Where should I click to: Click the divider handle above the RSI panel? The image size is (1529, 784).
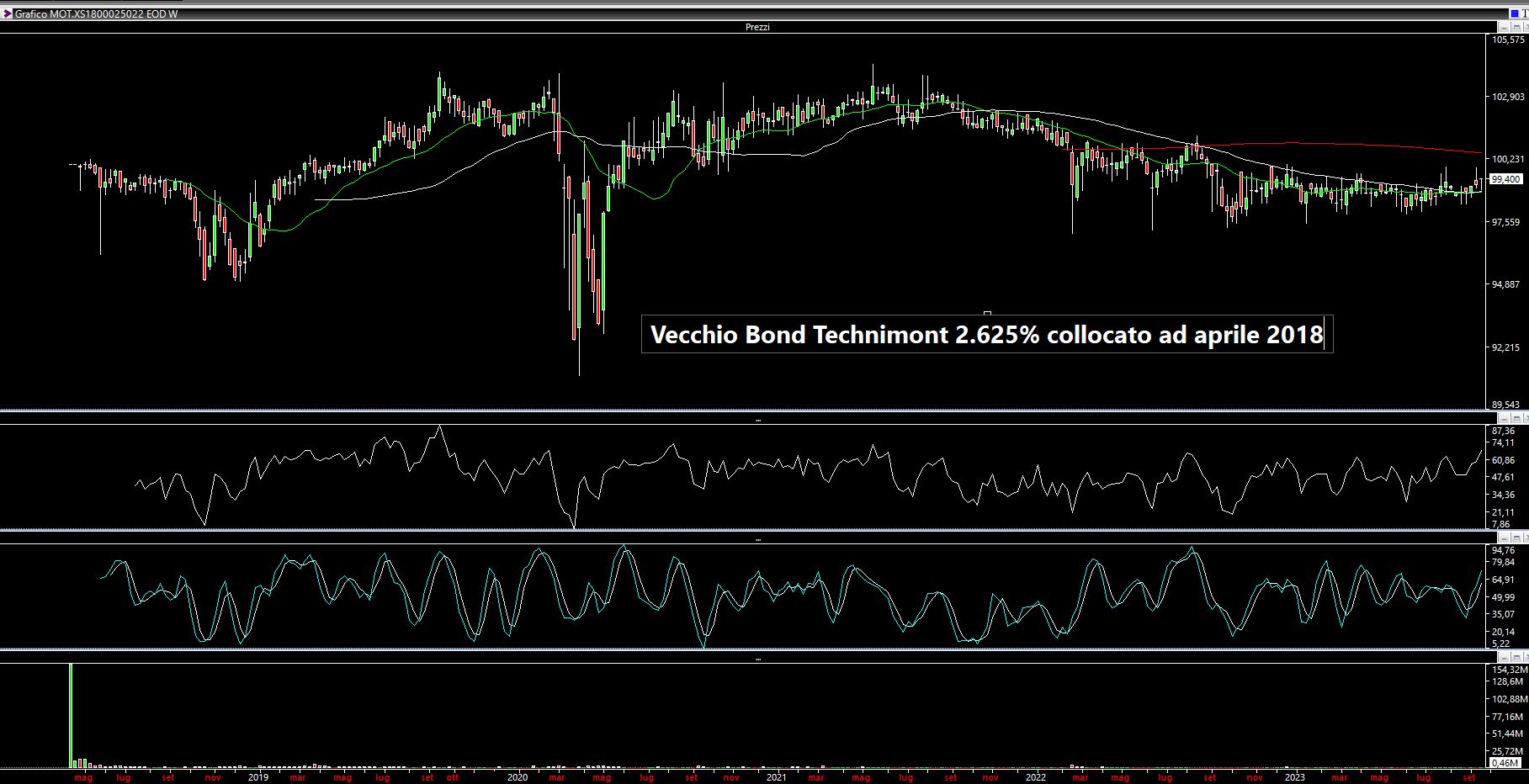(758, 420)
